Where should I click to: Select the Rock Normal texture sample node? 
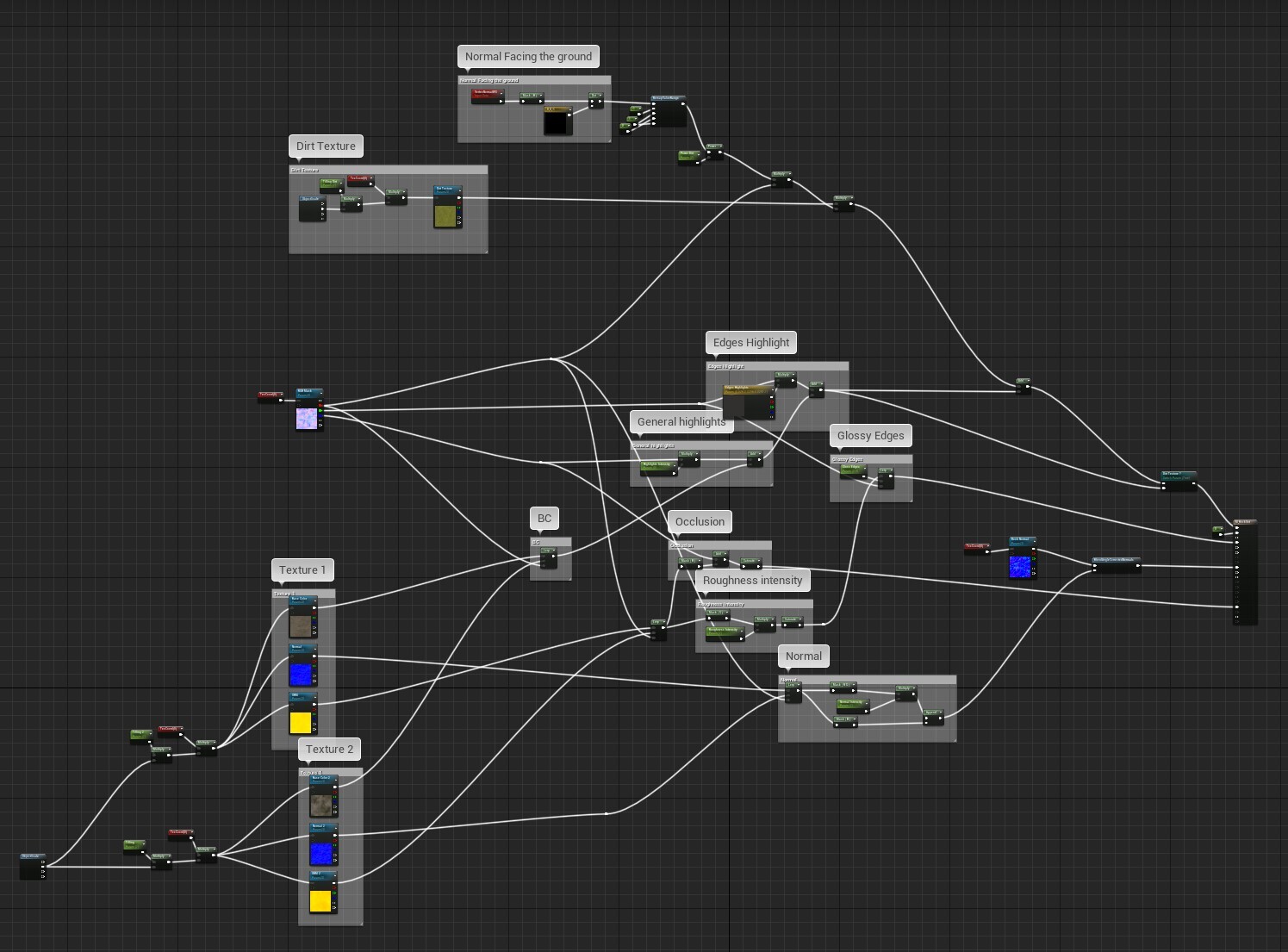(1023, 540)
